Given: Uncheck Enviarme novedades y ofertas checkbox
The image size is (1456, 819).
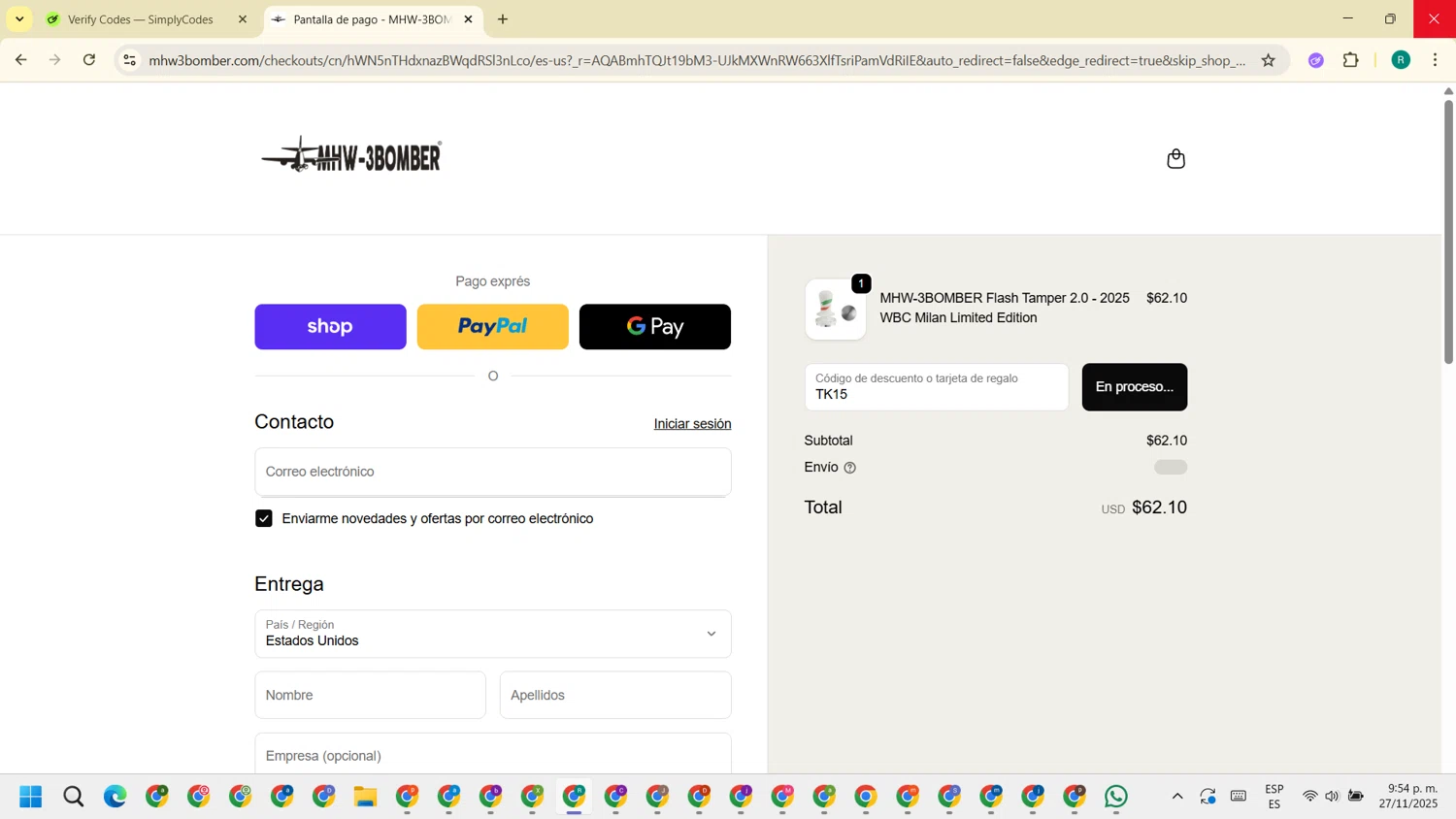Looking at the screenshot, I should [264, 518].
